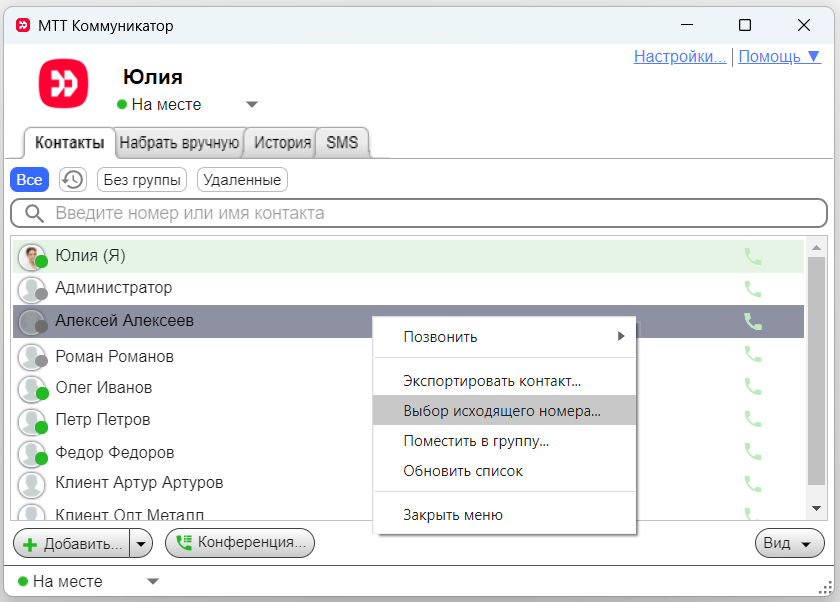Click the recent history clock icon filter
Image resolution: width=840 pixels, height=602 pixels.
click(72, 180)
